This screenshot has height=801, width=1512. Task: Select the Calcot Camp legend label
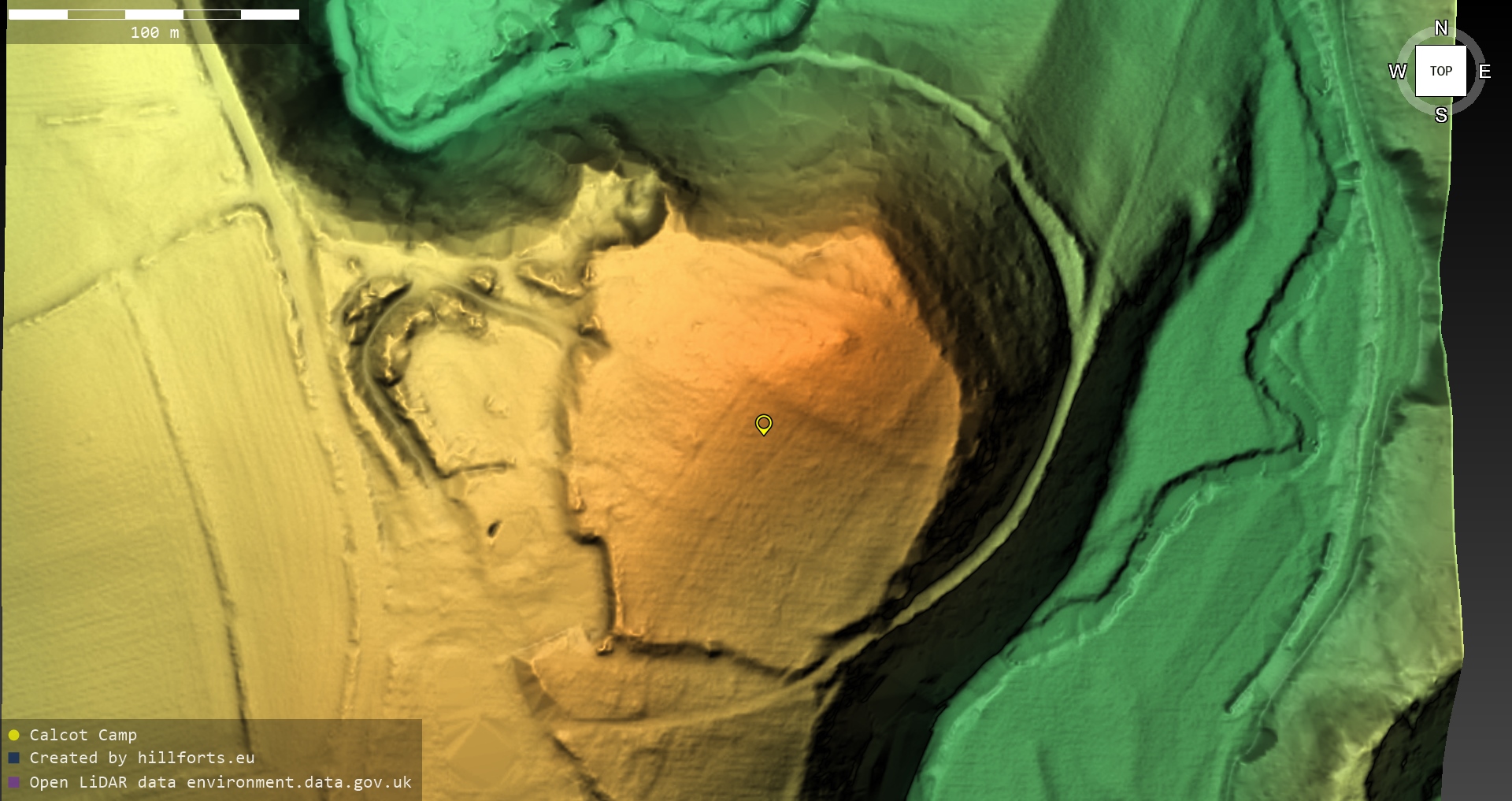click(x=83, y=735)
